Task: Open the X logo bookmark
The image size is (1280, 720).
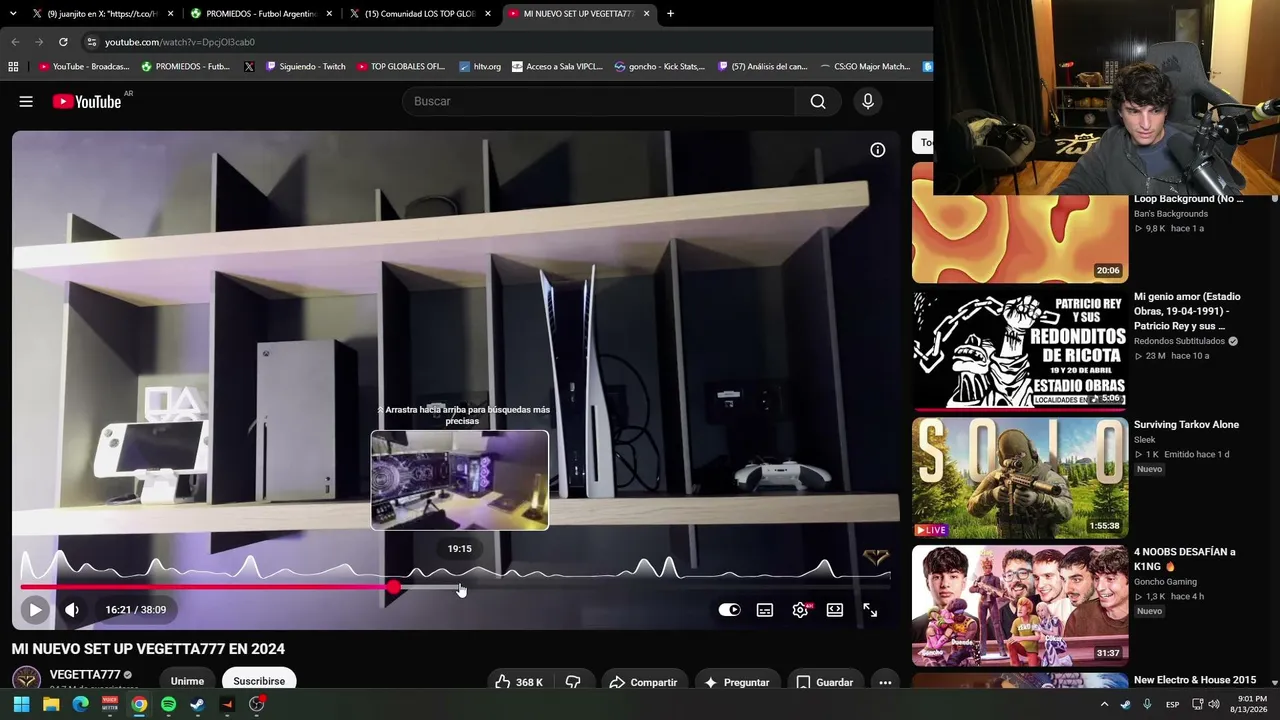Action: 249,67
